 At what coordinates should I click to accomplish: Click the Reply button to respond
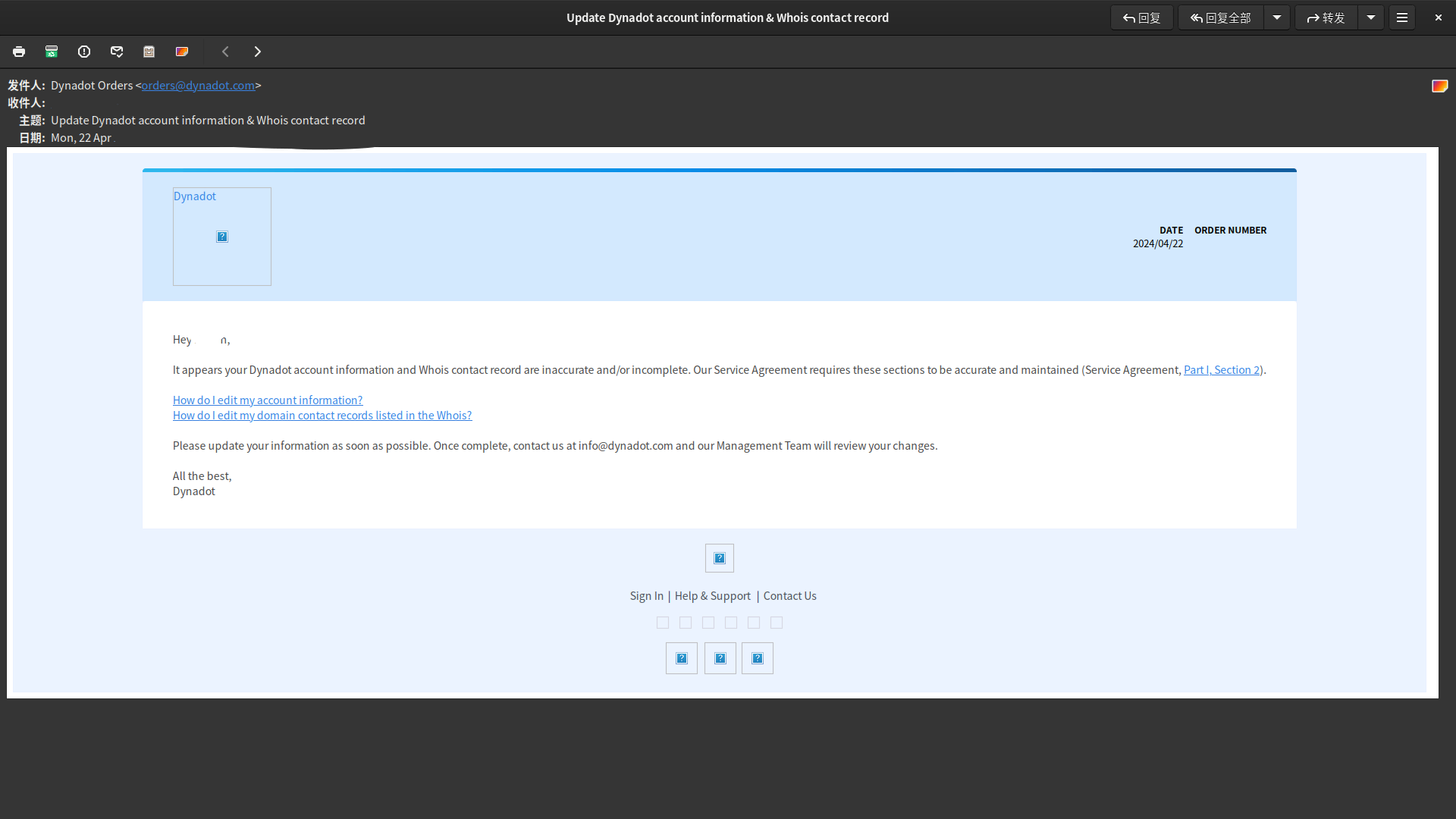[1141, 17]
